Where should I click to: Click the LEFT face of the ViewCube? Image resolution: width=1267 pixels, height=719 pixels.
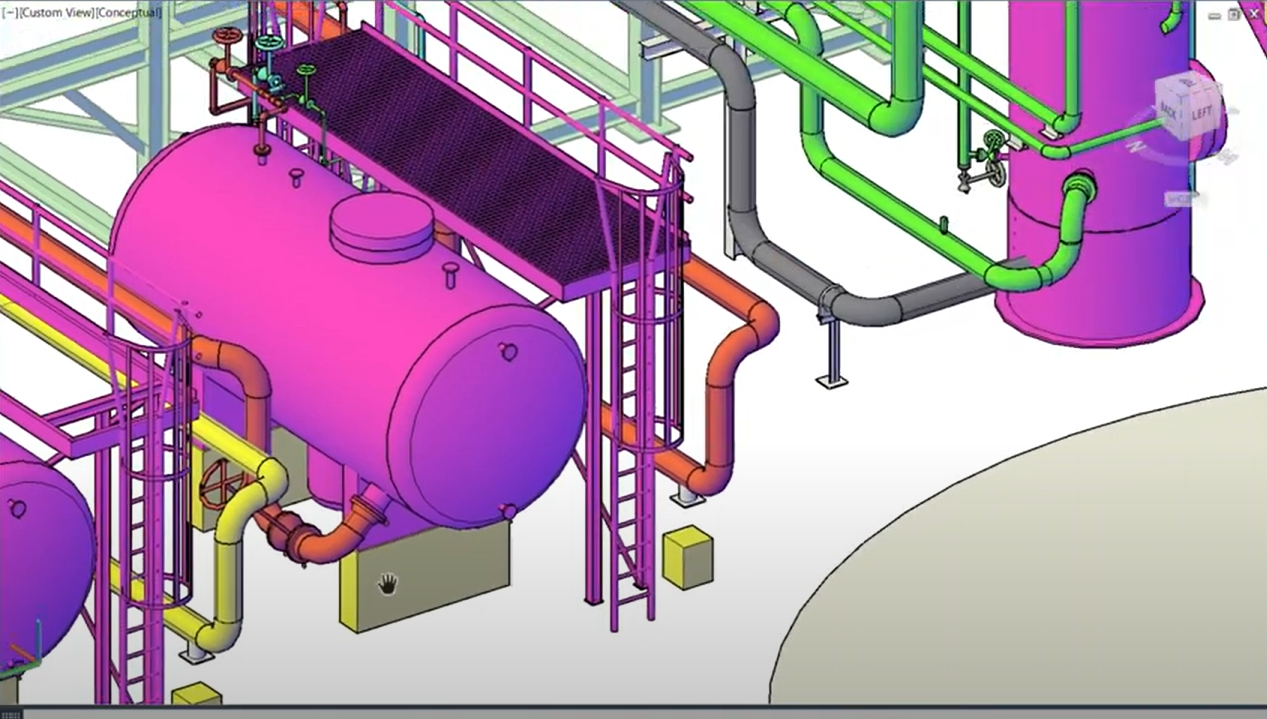click(x=1201, y=113)
